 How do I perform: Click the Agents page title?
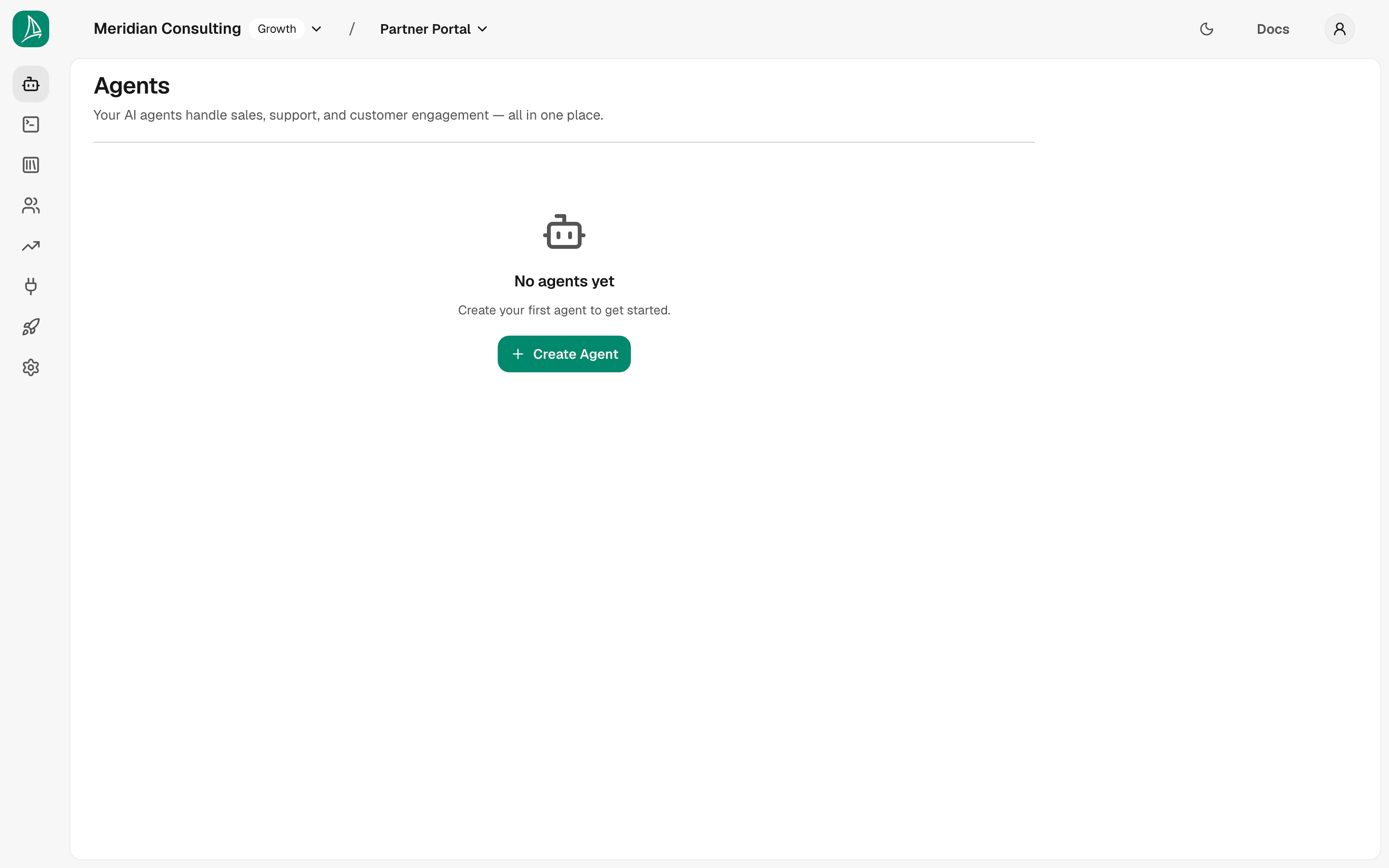point(132,86)
